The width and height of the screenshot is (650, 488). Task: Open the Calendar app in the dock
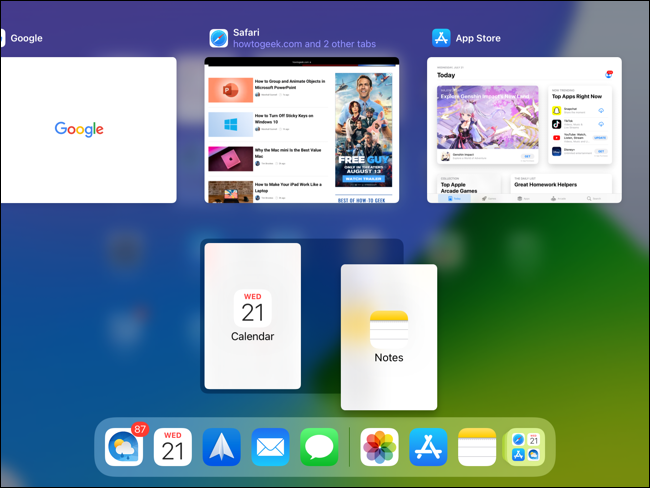(172, 447)
